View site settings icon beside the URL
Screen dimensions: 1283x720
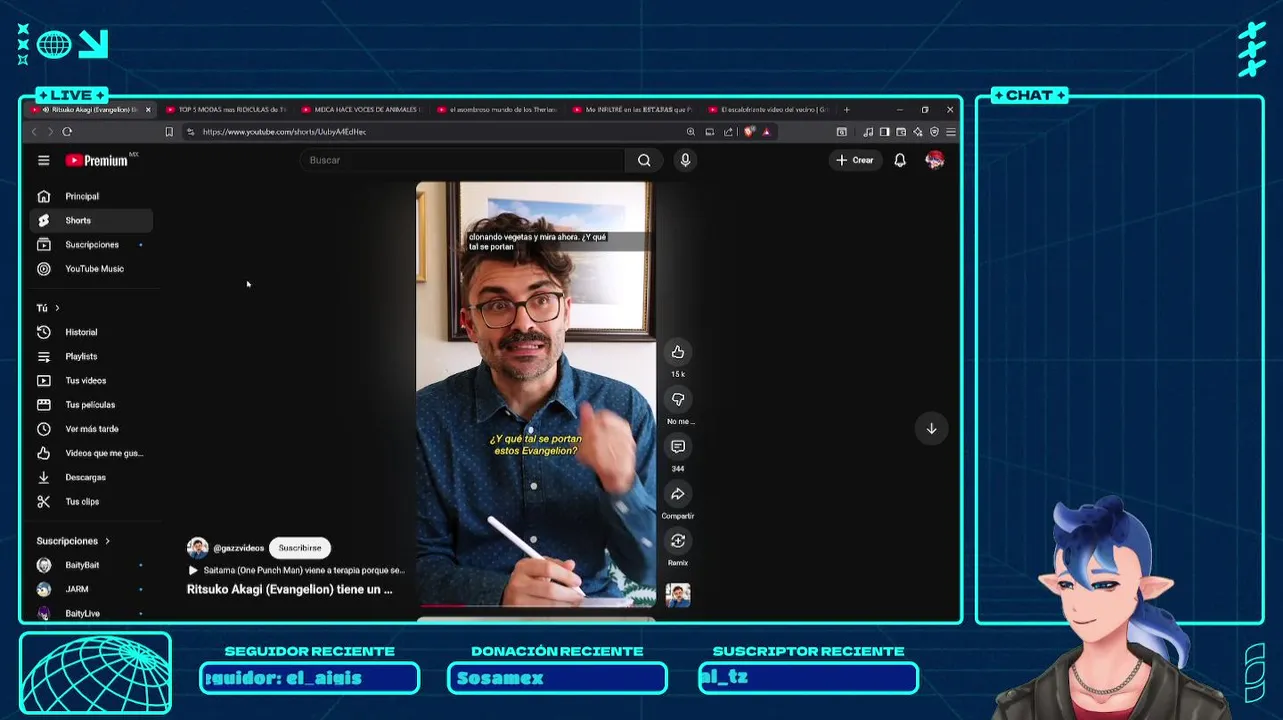pos(191,132)
